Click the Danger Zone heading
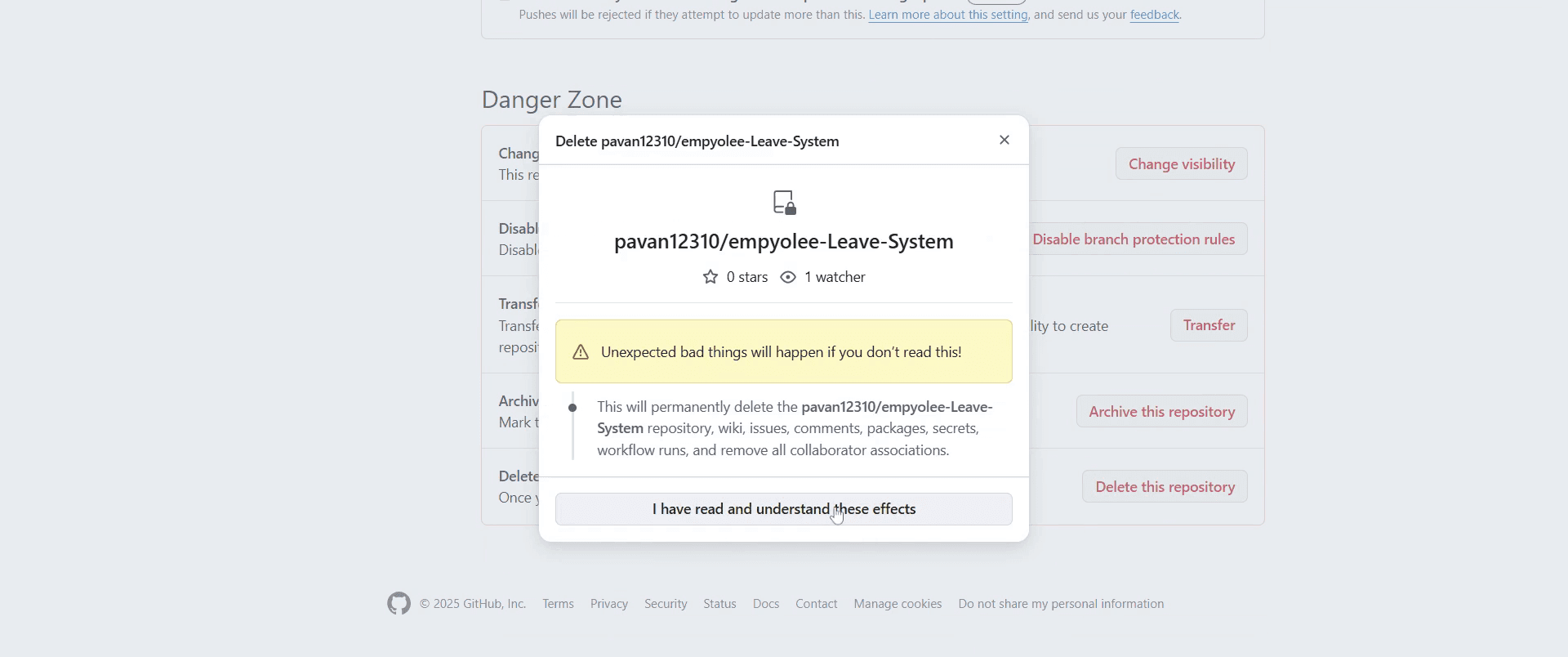Screen dimensions: 1568x657 (552, 100)
